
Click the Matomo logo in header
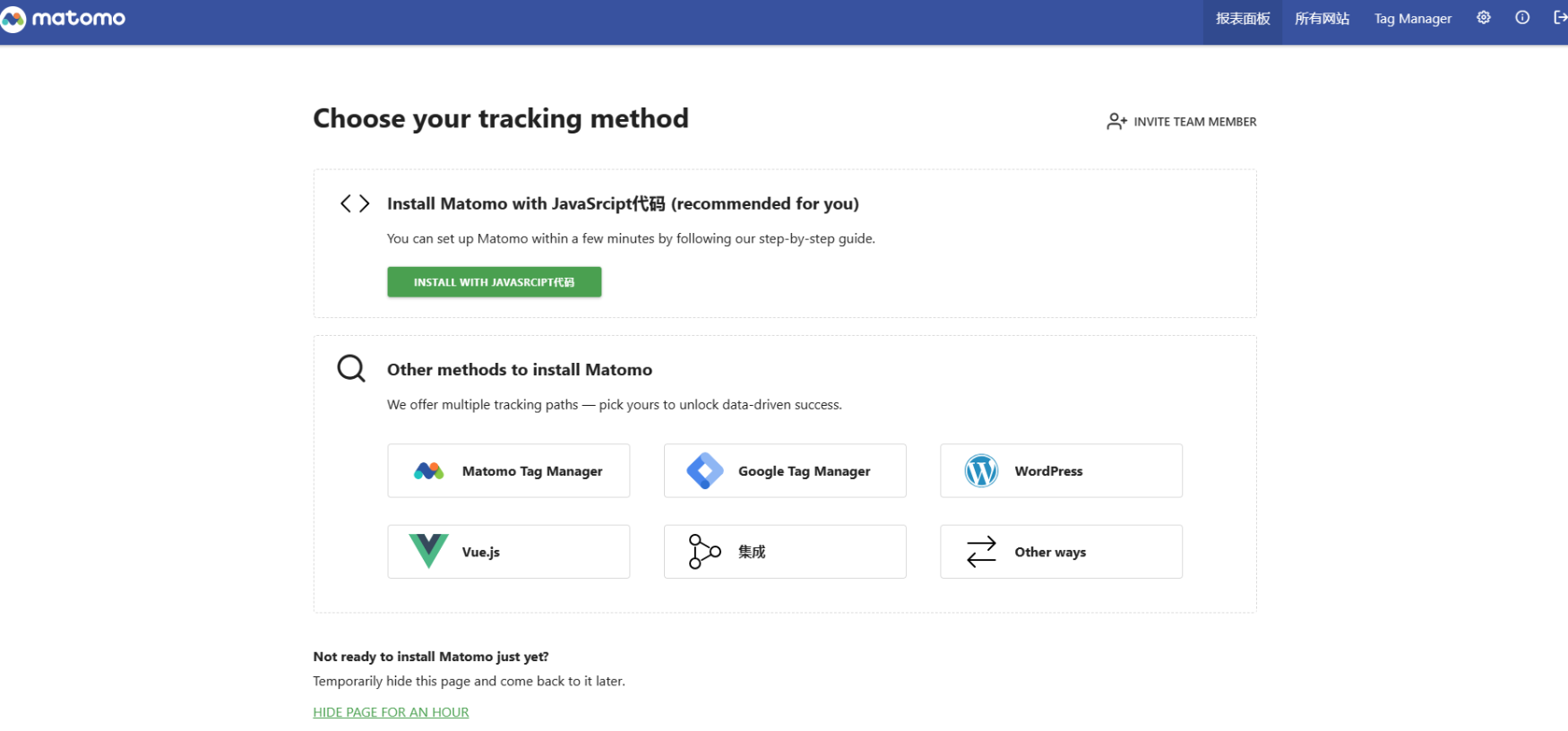coord(63,19)
